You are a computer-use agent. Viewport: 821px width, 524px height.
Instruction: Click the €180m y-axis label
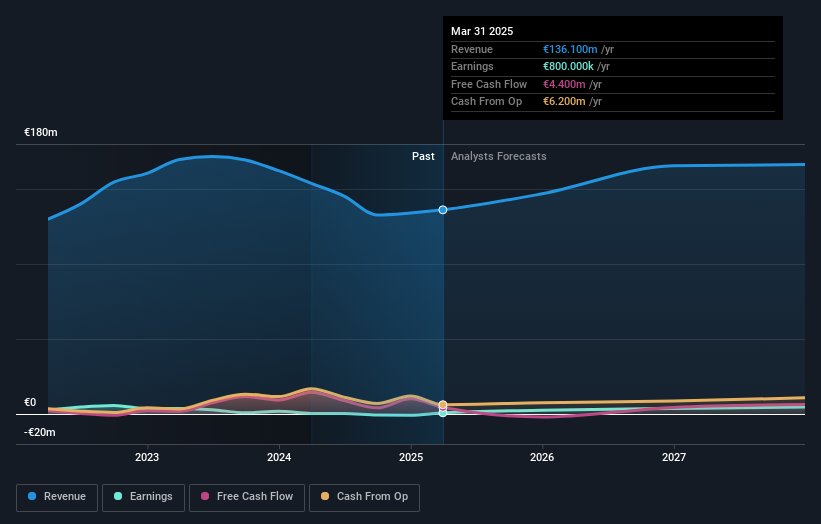click(41, 132)
